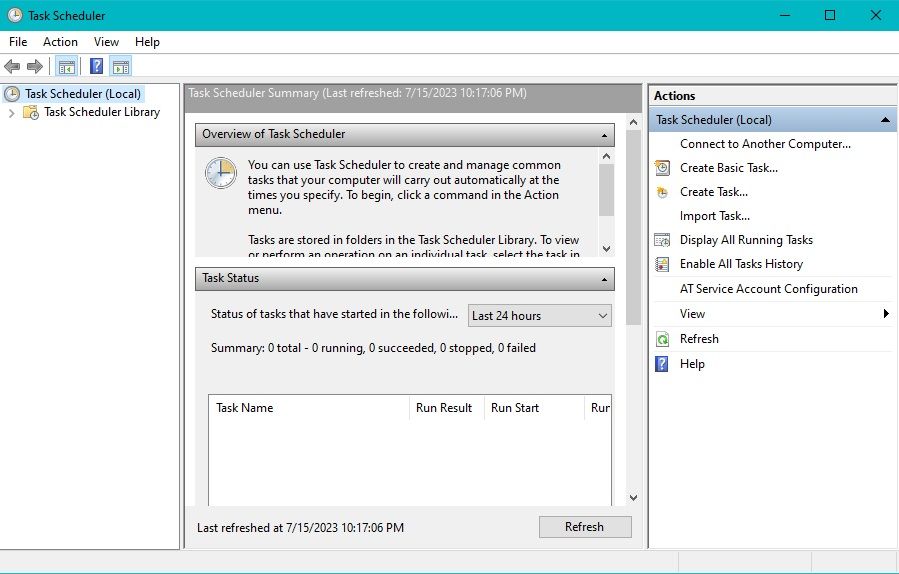
Task: Click the Help action in Actions pane
Action: click(692, 364)
